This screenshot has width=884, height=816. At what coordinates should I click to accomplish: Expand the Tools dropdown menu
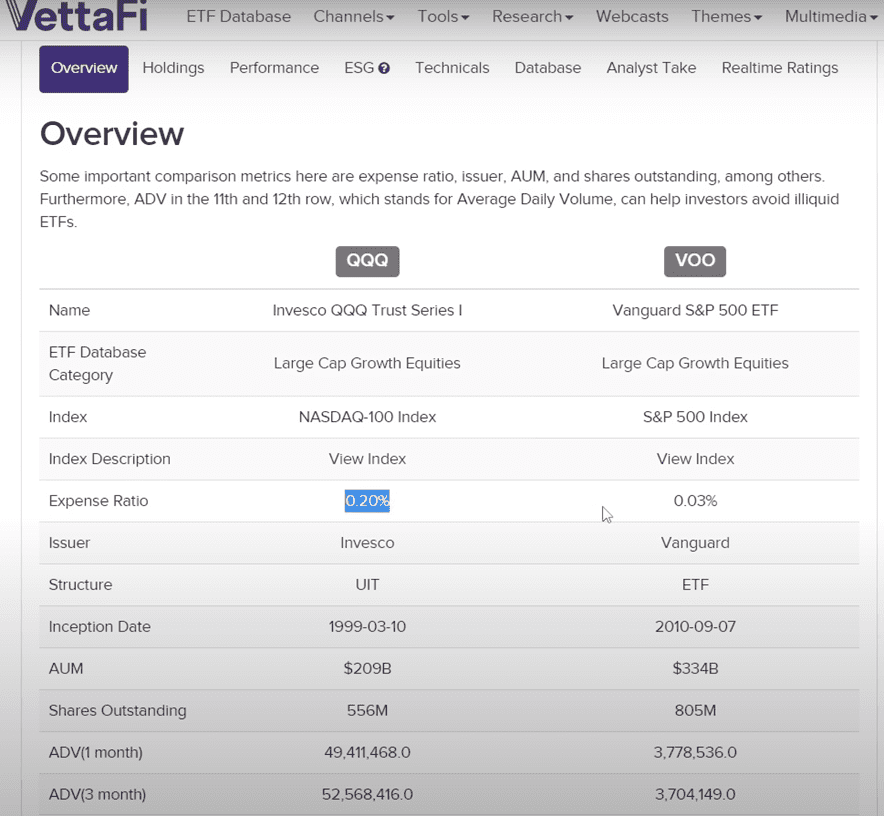click(443, 17)
